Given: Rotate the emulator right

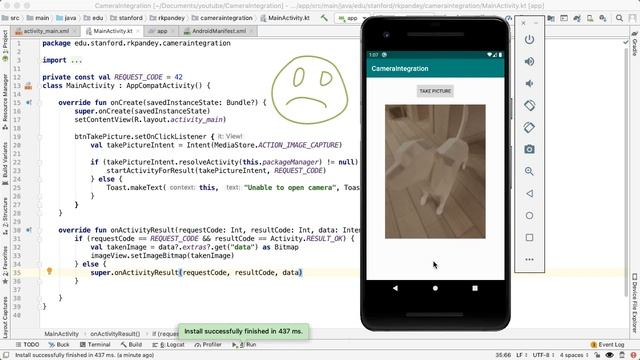Looking at the screenshot, I should [x=529, y=127].
